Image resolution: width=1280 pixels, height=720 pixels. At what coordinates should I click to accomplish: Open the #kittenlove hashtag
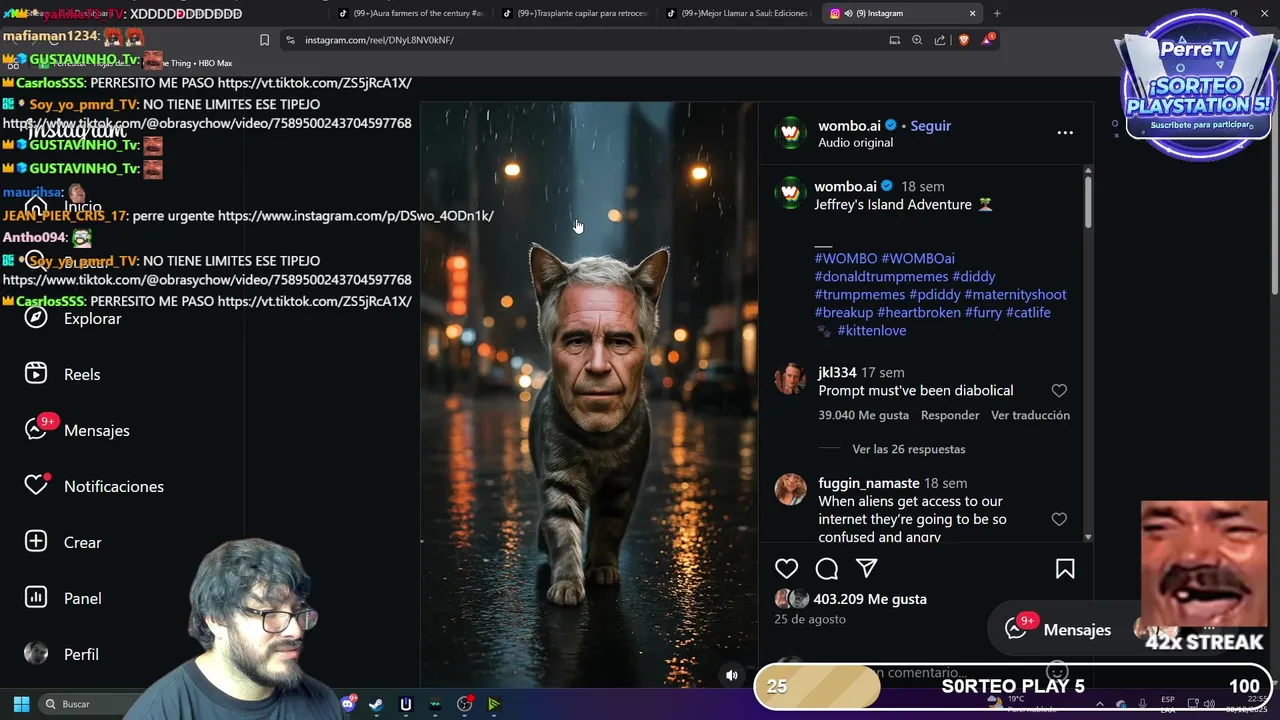(x=872, y=330)
